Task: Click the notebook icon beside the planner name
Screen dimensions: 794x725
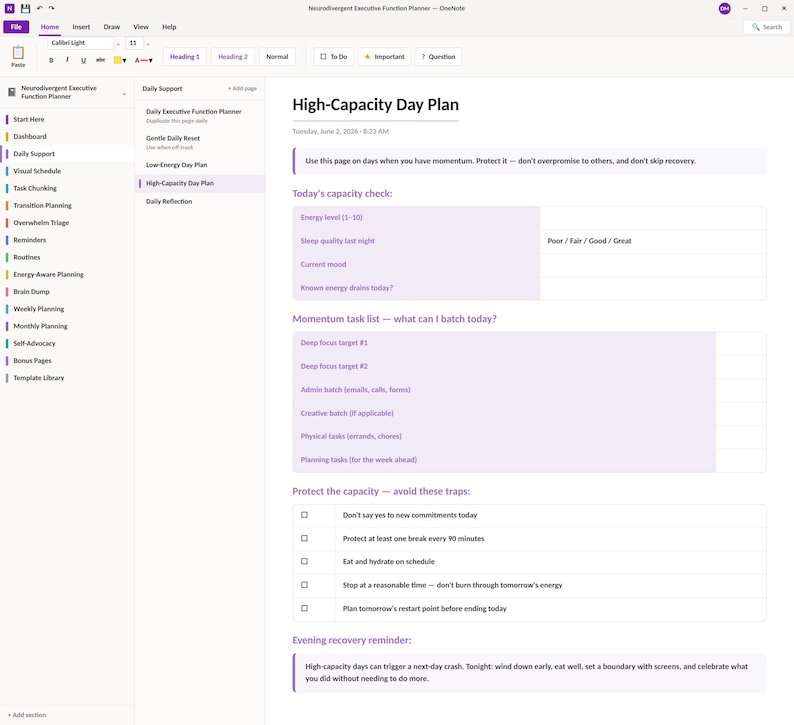Action: pos(12,92)
